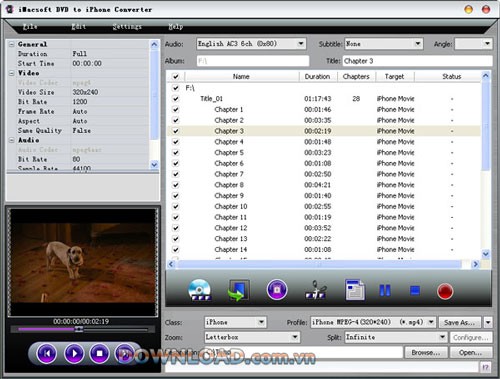Uncheck the F:\ drive checkbox

pyautogui.click(x=175, y=88)
